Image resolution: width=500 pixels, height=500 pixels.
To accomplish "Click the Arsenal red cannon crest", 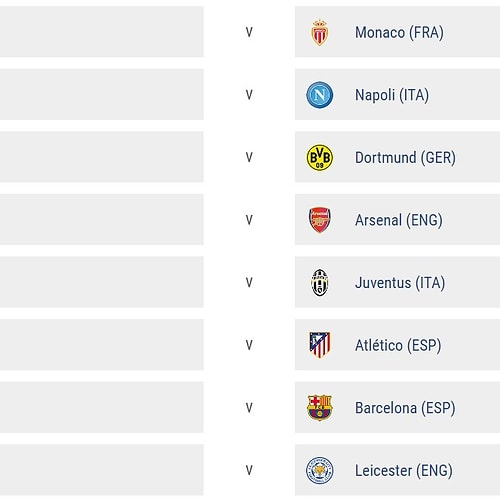I will pyautogui.click(x=320, y=220).
